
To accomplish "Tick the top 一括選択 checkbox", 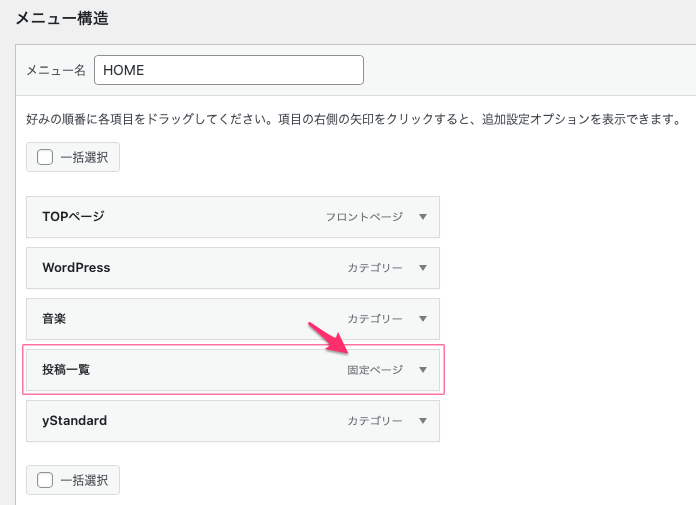I will 45,157.
